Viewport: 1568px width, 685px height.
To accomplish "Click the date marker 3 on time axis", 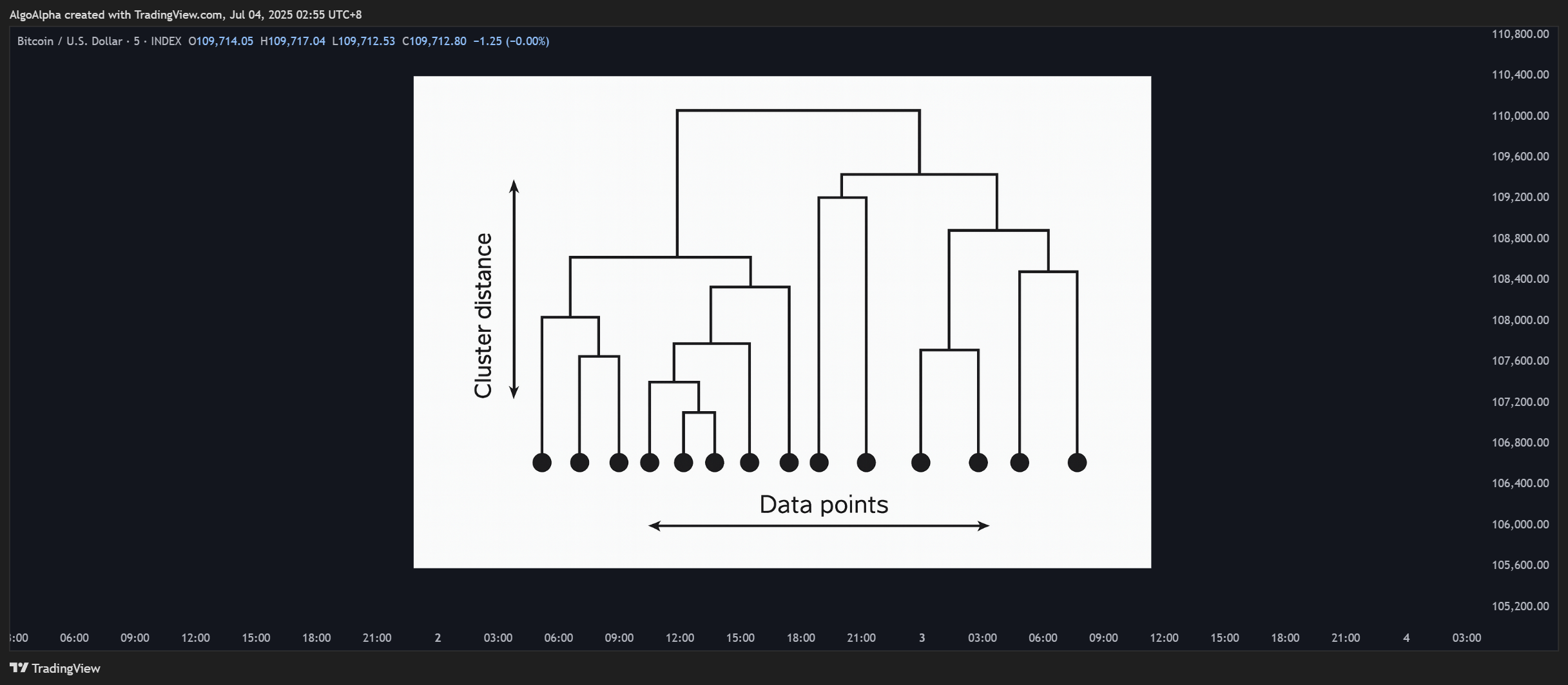I will tap(922, 638).
